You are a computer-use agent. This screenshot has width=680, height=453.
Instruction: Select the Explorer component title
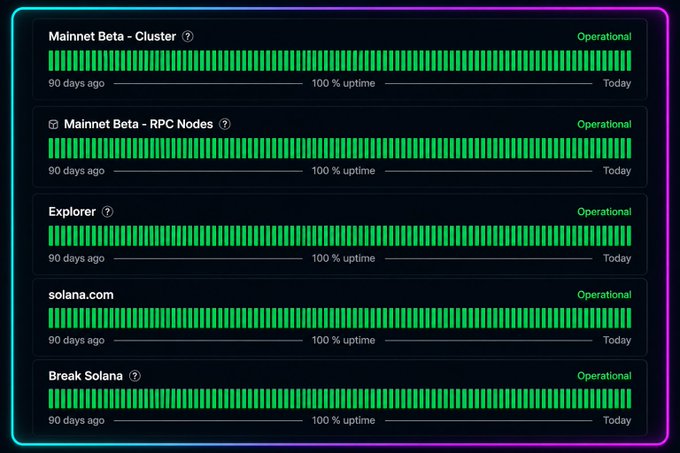point(72,212)
